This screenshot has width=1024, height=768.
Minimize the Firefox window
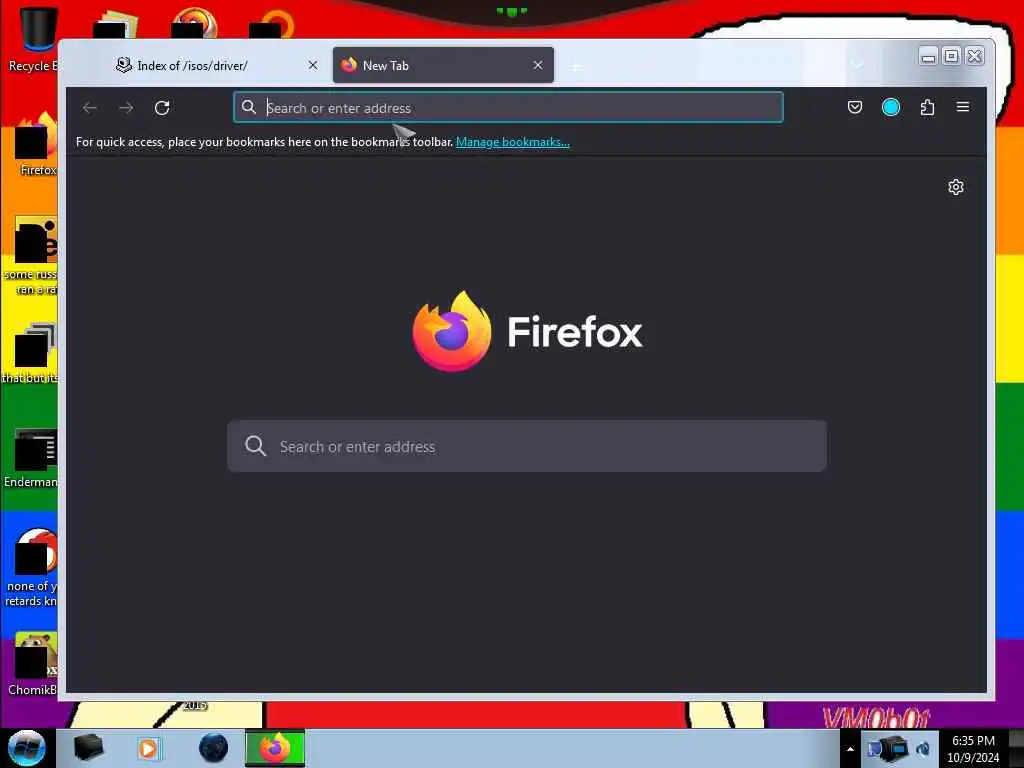(928, 56)
